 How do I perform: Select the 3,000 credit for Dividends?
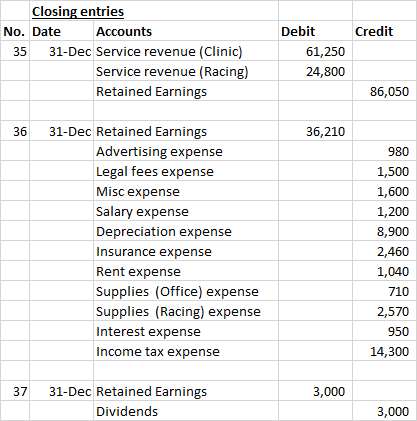pos(384,411)
